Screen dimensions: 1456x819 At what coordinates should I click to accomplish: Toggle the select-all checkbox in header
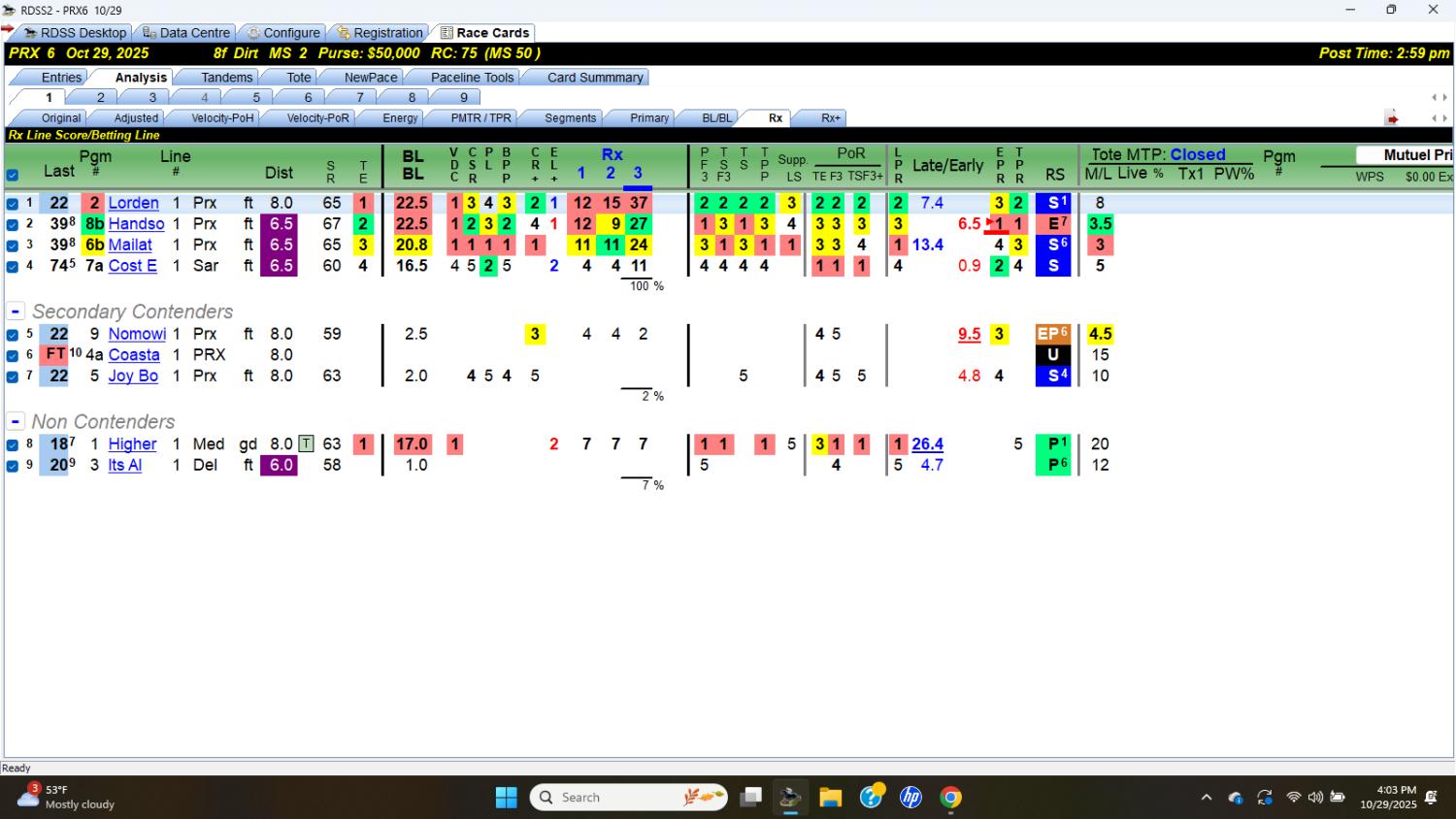pyautogui.click(x=13, y=176)
